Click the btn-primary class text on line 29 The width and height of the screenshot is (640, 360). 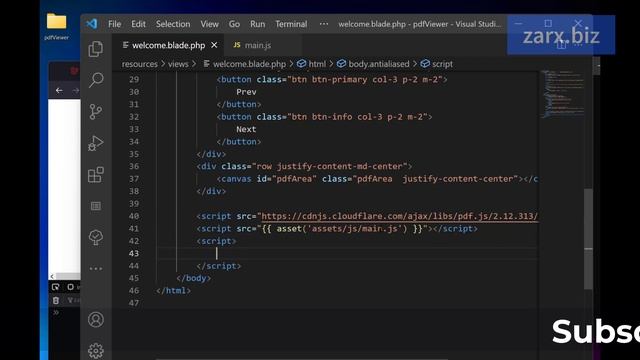[339, 80]
